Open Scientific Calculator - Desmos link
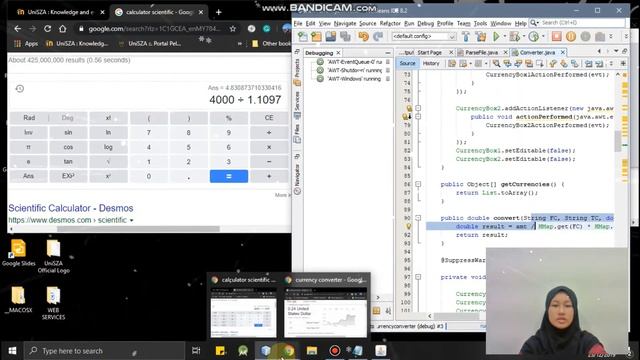The image size is (640, 360). pyautogui.click(x=71, y=208)
